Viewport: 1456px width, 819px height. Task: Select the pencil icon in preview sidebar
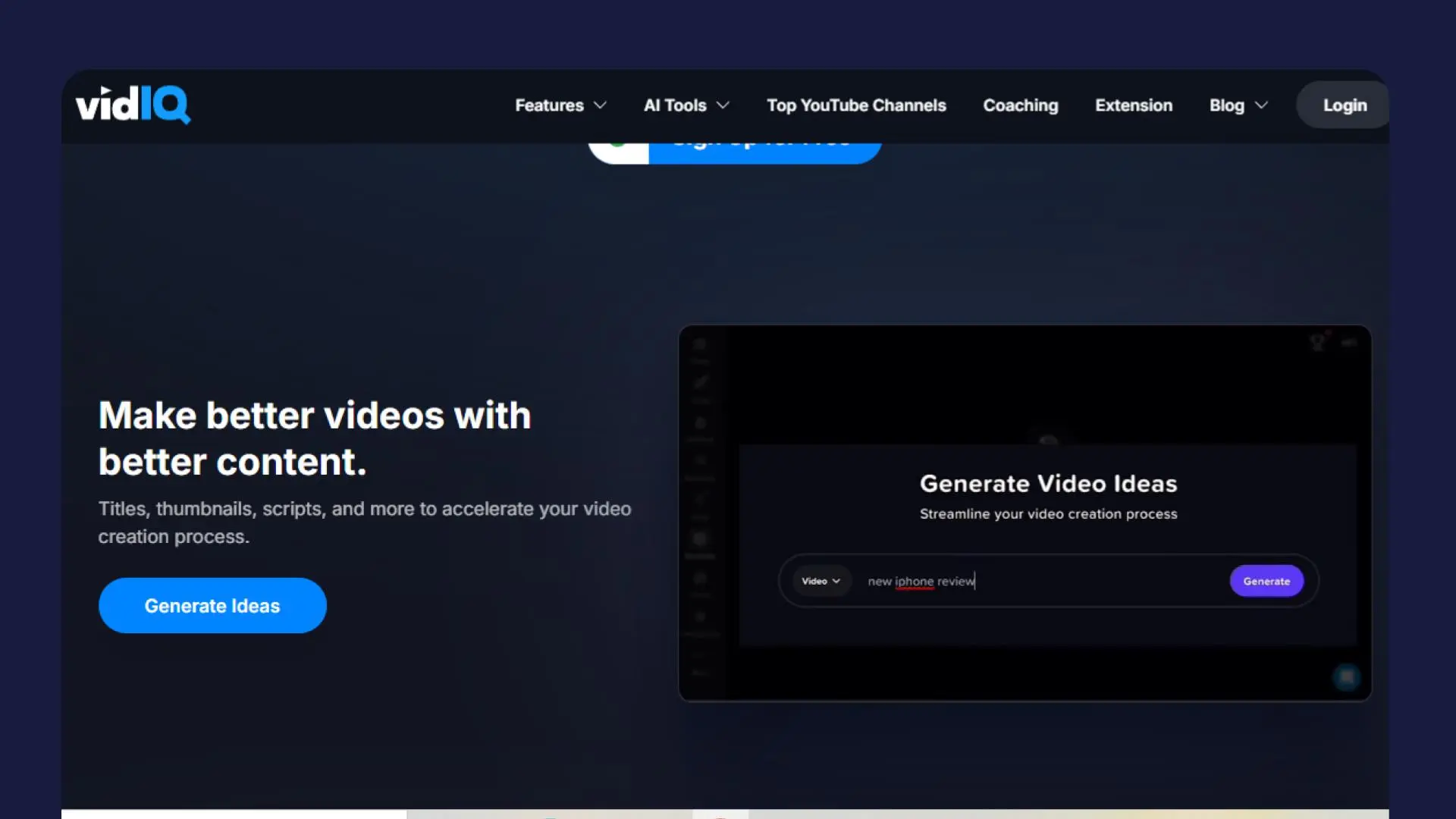(x=701, y=381)
